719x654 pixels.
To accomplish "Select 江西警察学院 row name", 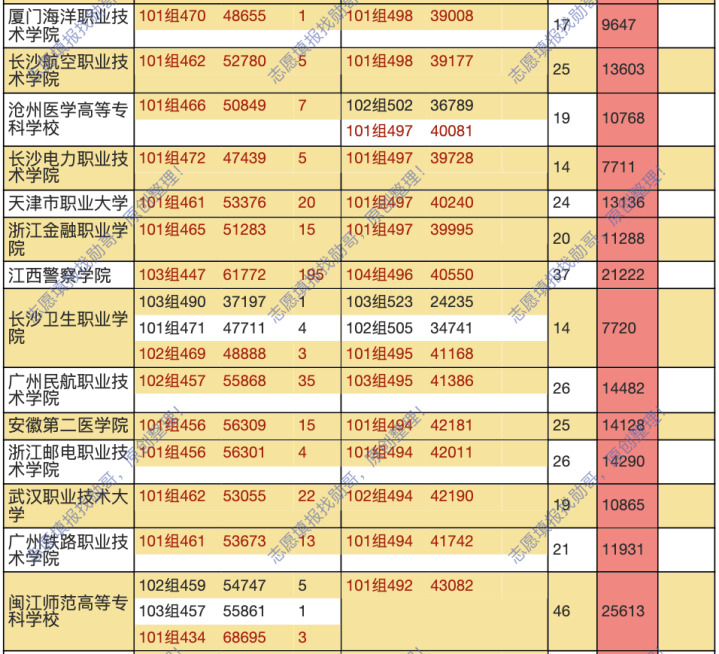I will coord(60,275).
